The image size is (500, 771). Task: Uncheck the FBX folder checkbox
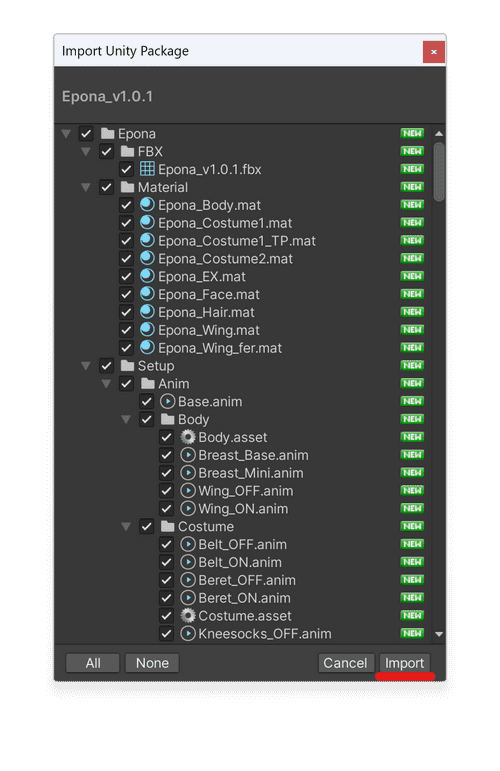point(106,151)
